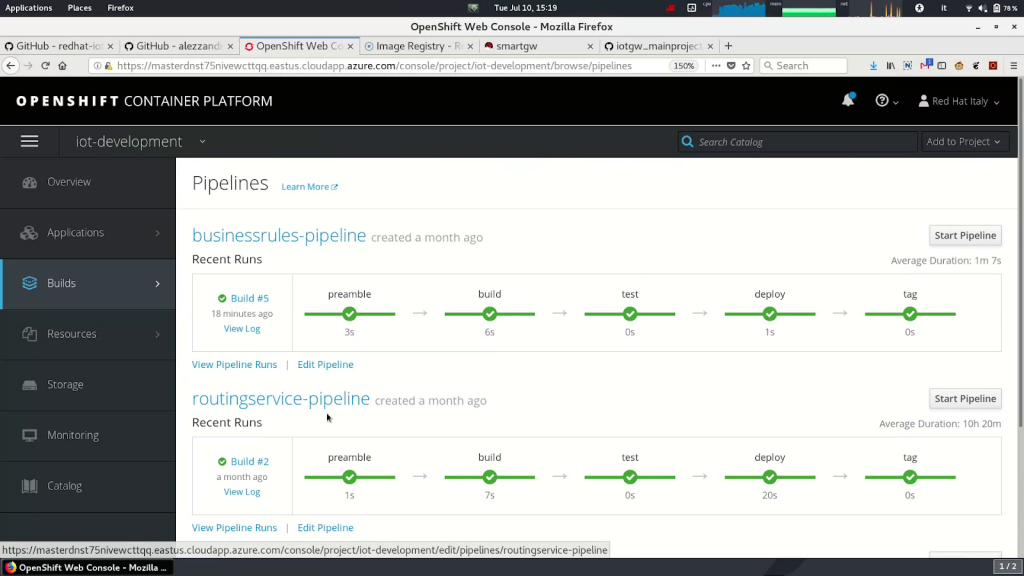Switch to the Image Registry browser tab
1024x576 pixels.
(x=417, y=46)
